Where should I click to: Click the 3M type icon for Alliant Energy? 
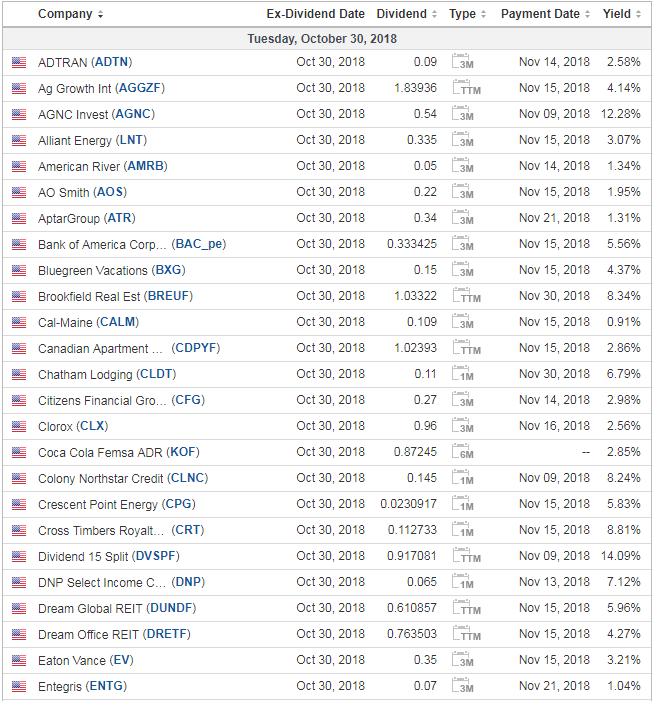coord(462,139)
